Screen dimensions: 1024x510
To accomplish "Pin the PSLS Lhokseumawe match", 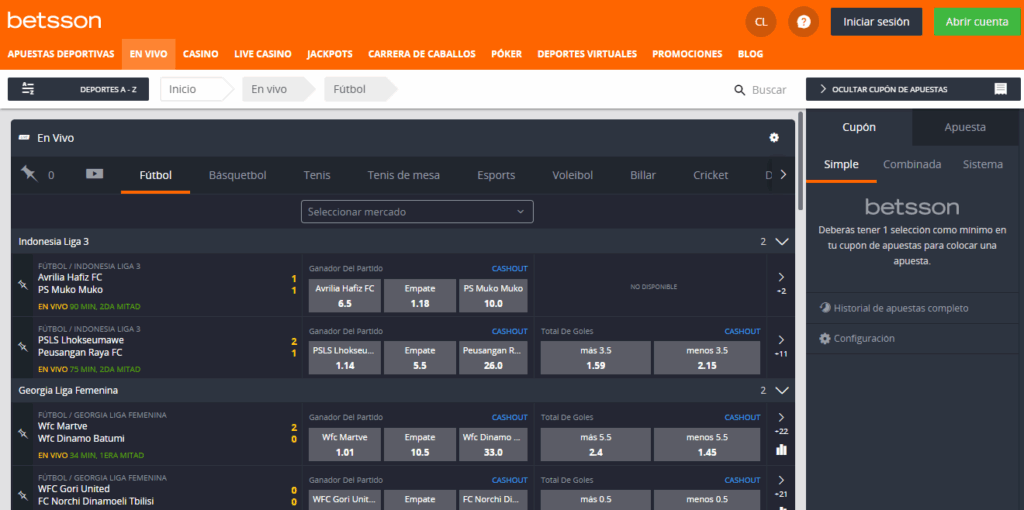I will [x=23, y=347].
